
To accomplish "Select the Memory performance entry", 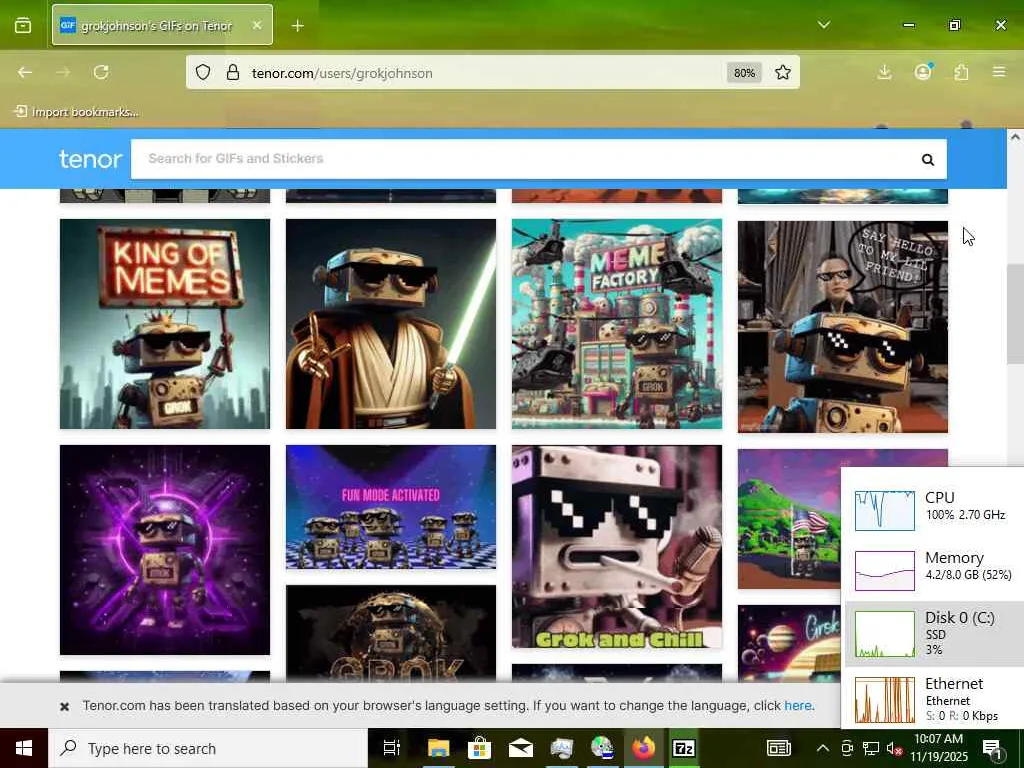I will 934,569.
